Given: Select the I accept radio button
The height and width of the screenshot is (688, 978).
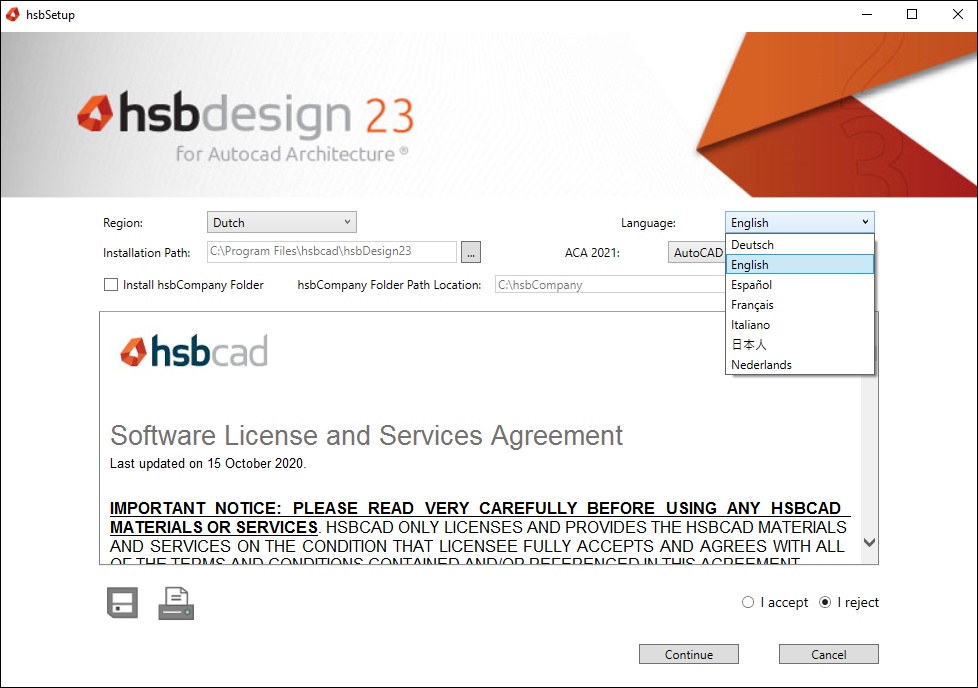Looking at the screenshot, I should 748,602.
